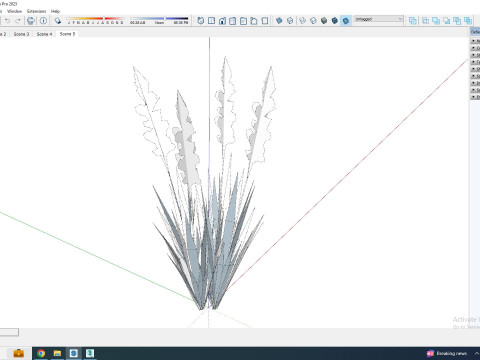The image size is (480, 360).
Task: Open the Model Info icon
Action: (x=43, y=21)
